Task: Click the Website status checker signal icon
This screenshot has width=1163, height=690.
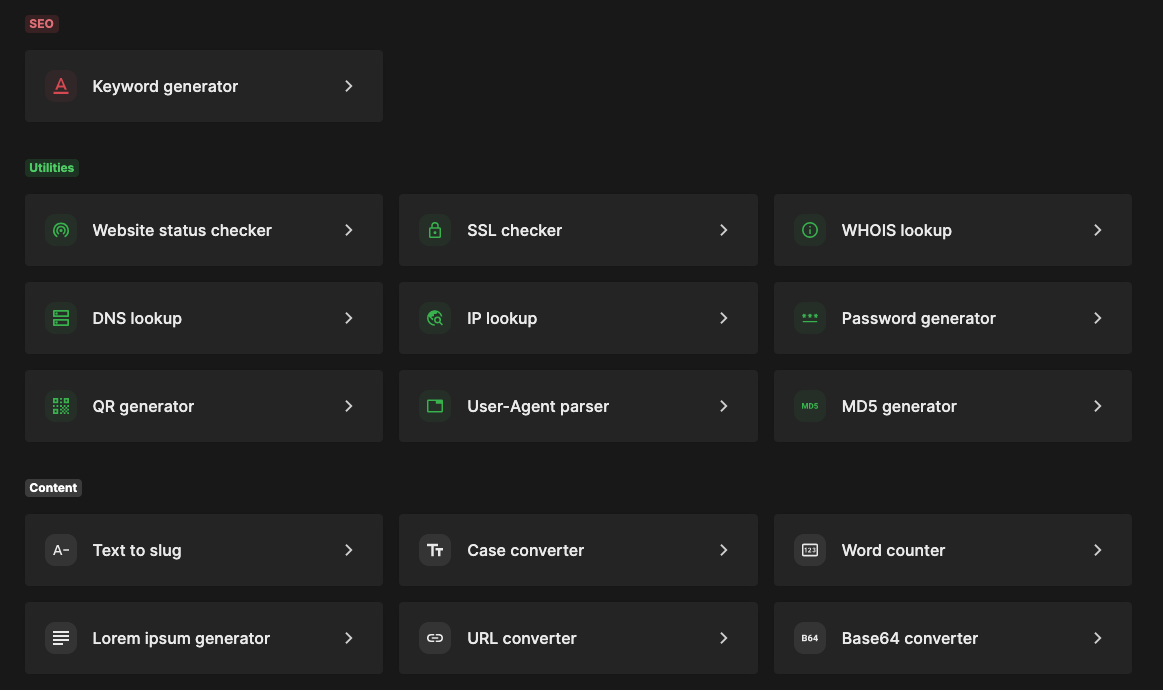Action: pyautogui.click(x=61, y=230)
